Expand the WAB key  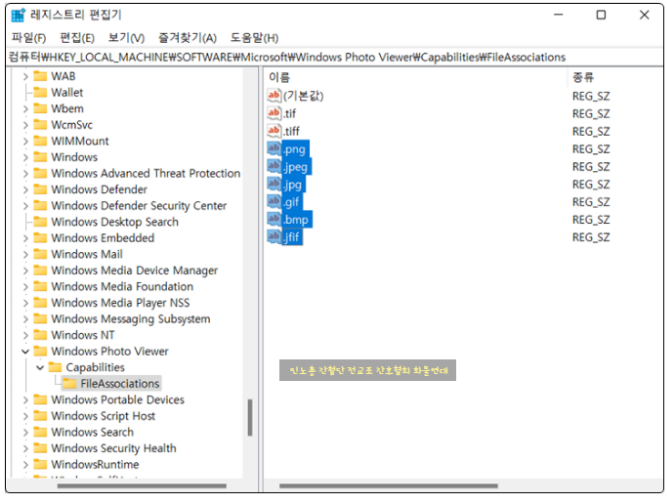pos(25,77)
